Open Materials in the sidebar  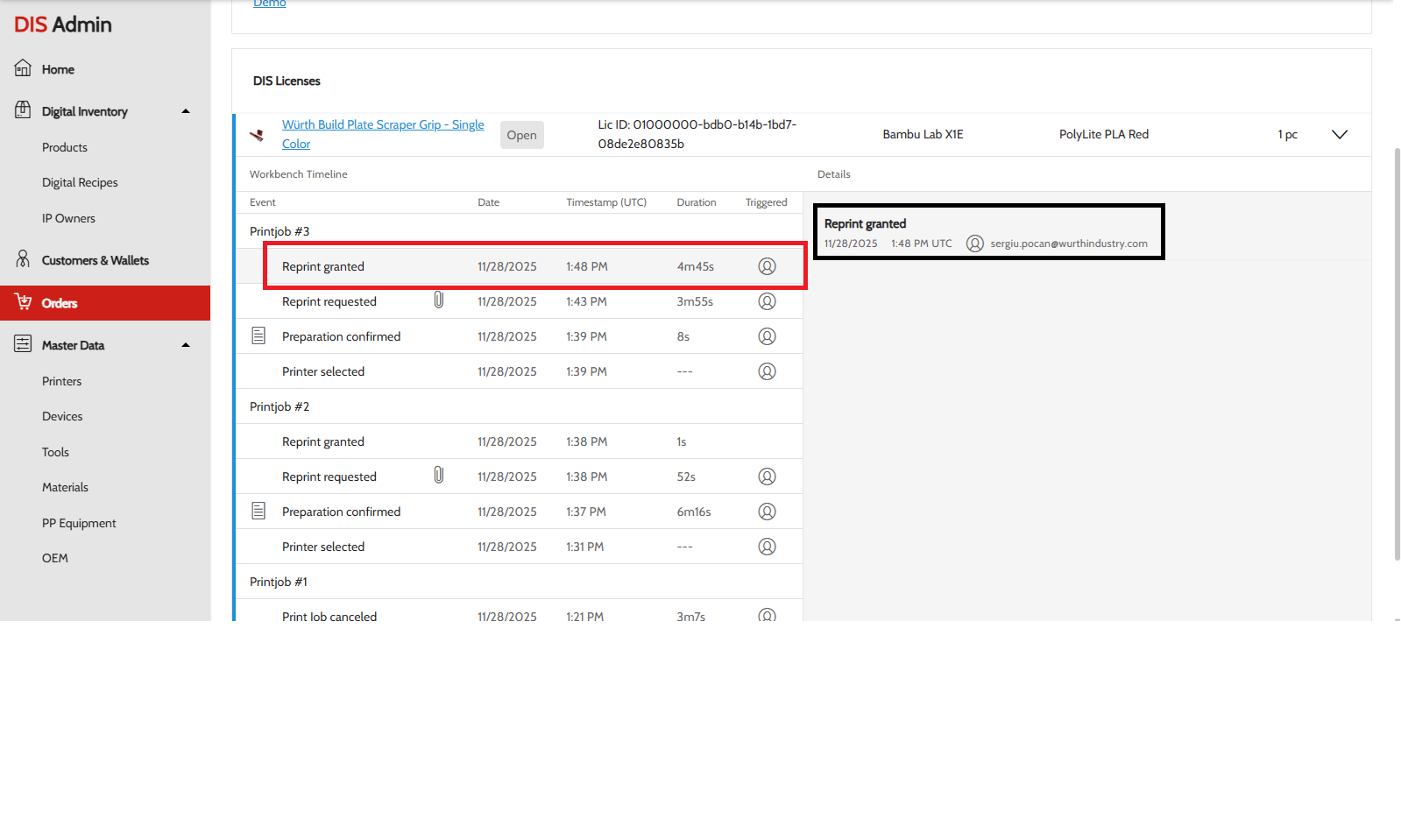[x=65, y=487]
